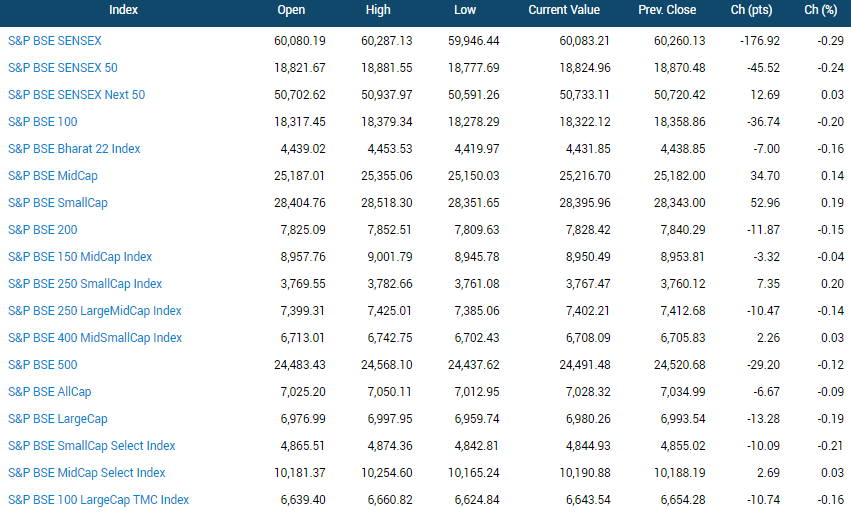Open S&P BSE 150 MidCap Index link

(x=80, y=257)
